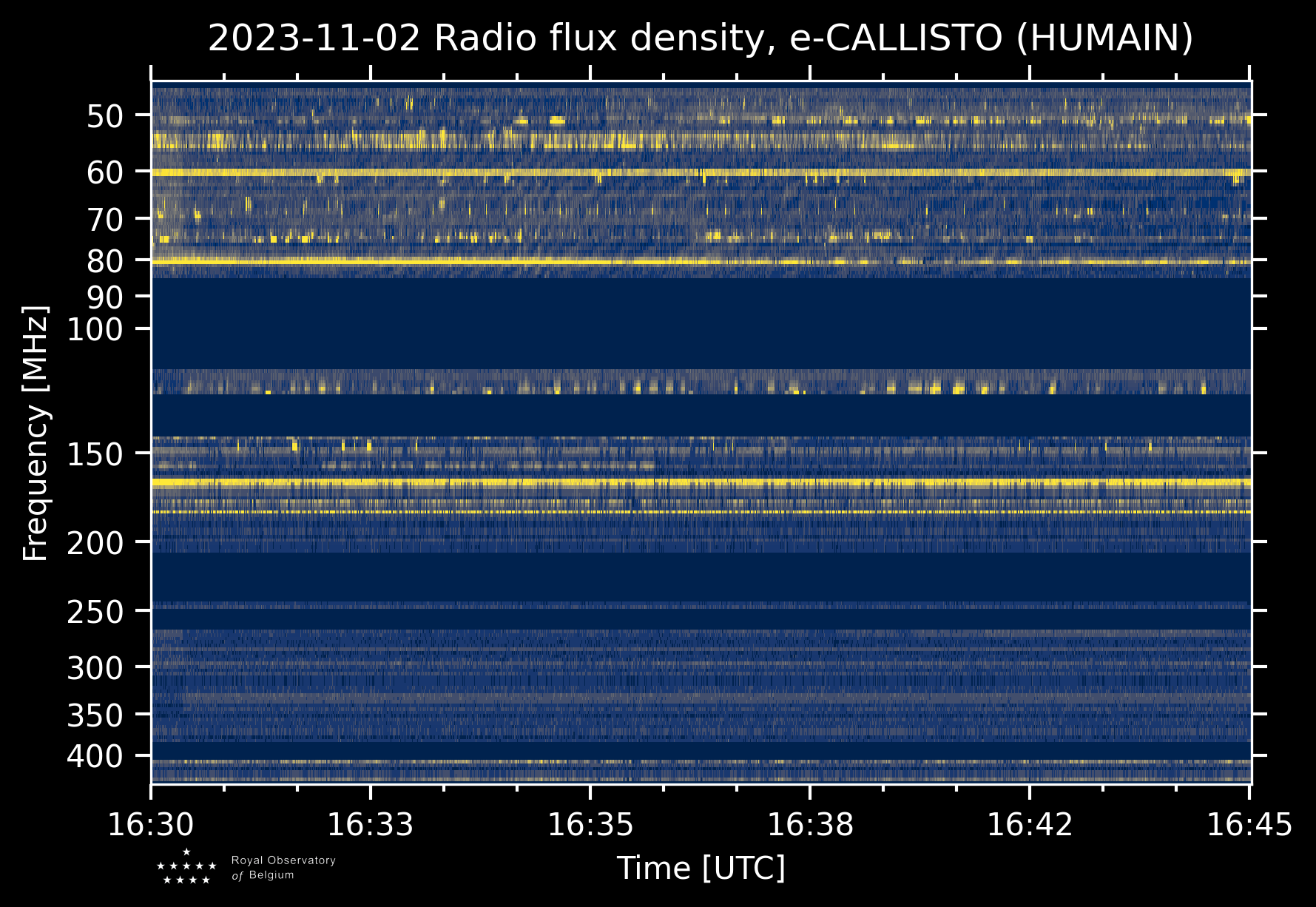Click the 16:30 time tick label
This screenshot has height=907, width=1316.
click(x=151, y=825)
